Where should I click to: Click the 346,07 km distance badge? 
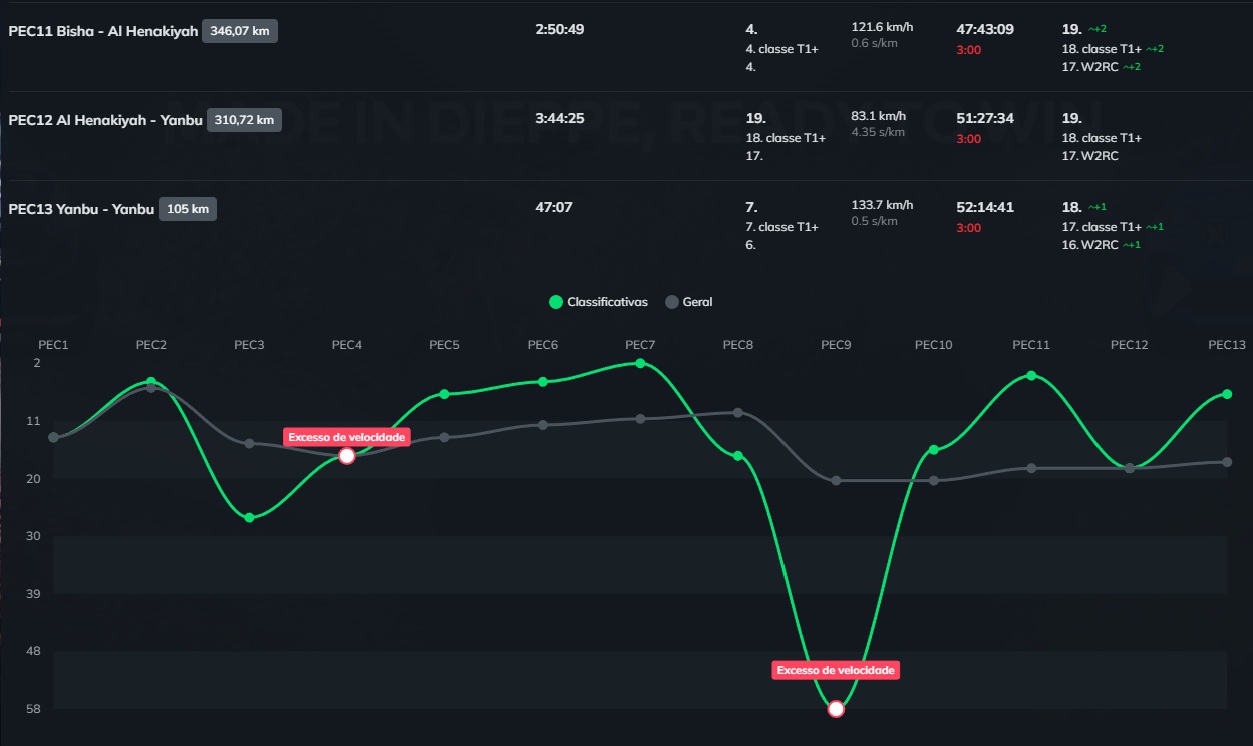click(x=240, y=31)
